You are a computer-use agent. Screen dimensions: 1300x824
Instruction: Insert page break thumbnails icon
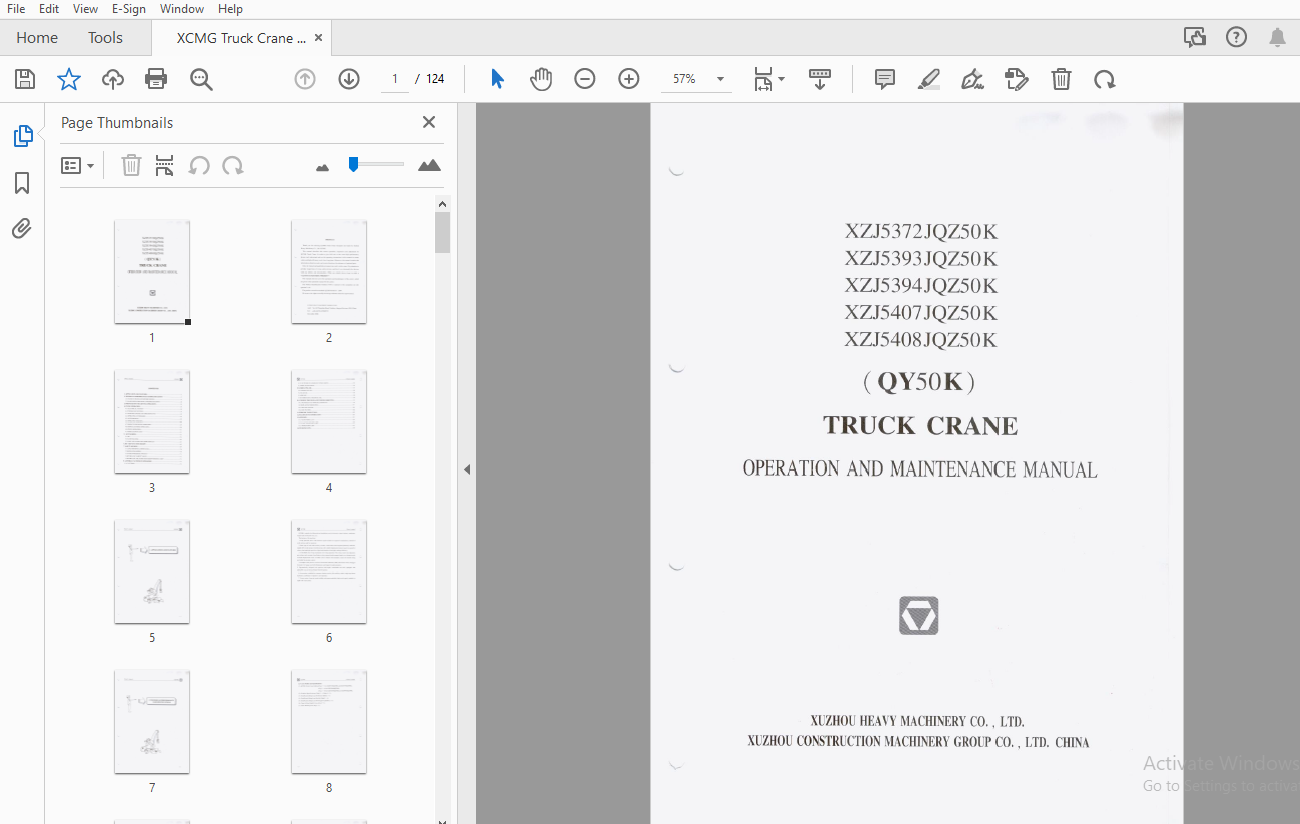point(165,165)
